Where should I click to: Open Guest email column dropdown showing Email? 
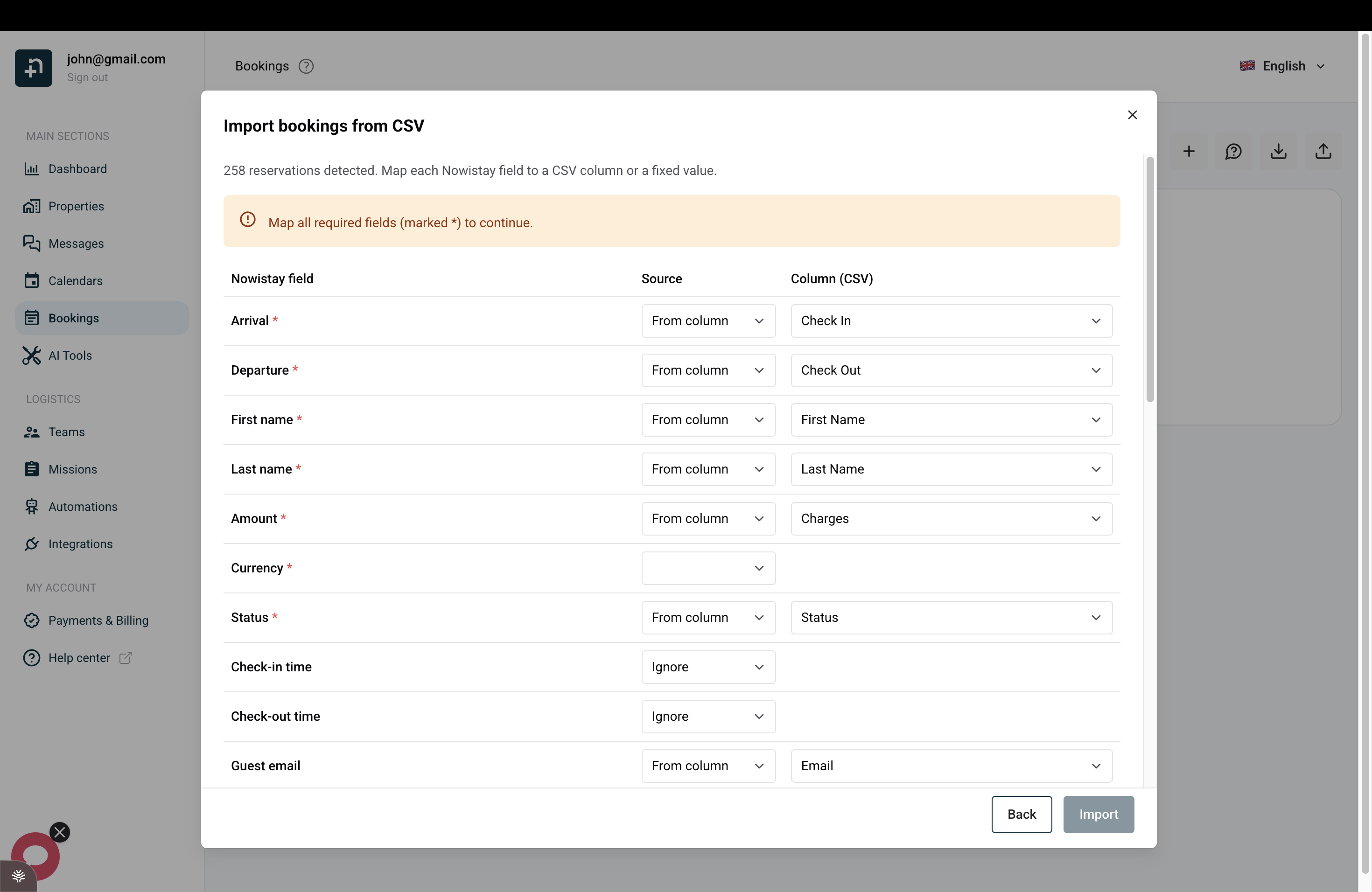click(951, 767)
